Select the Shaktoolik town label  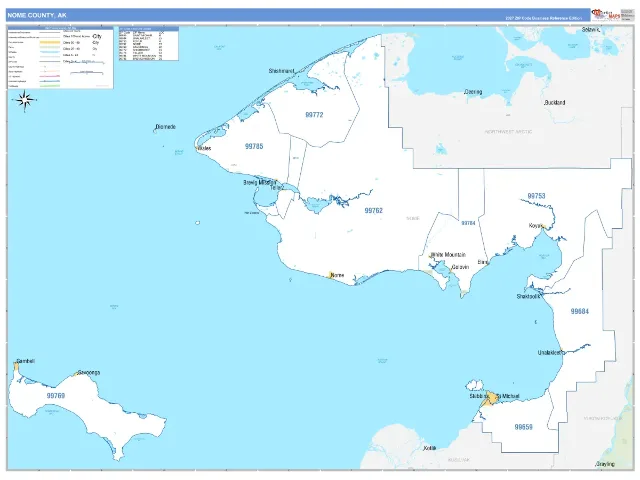(x=528, y=296)
